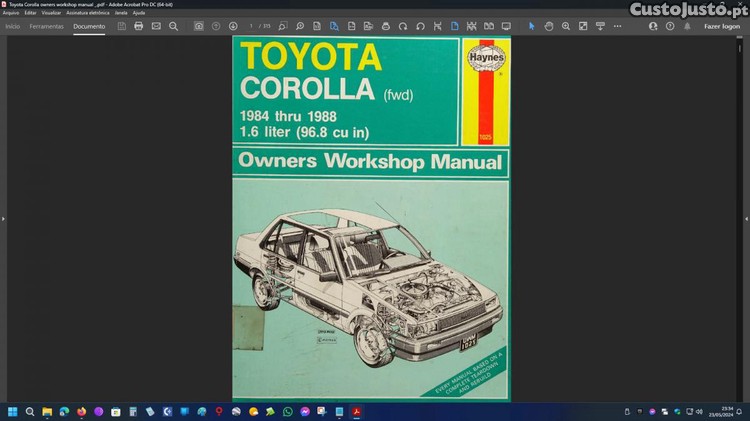Click the email envelope icon
750x421 pixels.
pos(156,26)
